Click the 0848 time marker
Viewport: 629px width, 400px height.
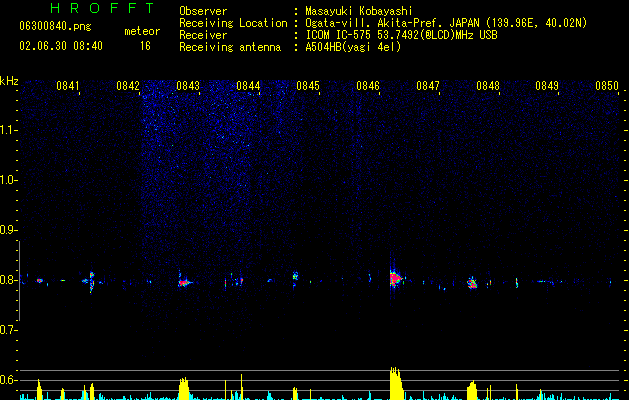tap(488, 86)
